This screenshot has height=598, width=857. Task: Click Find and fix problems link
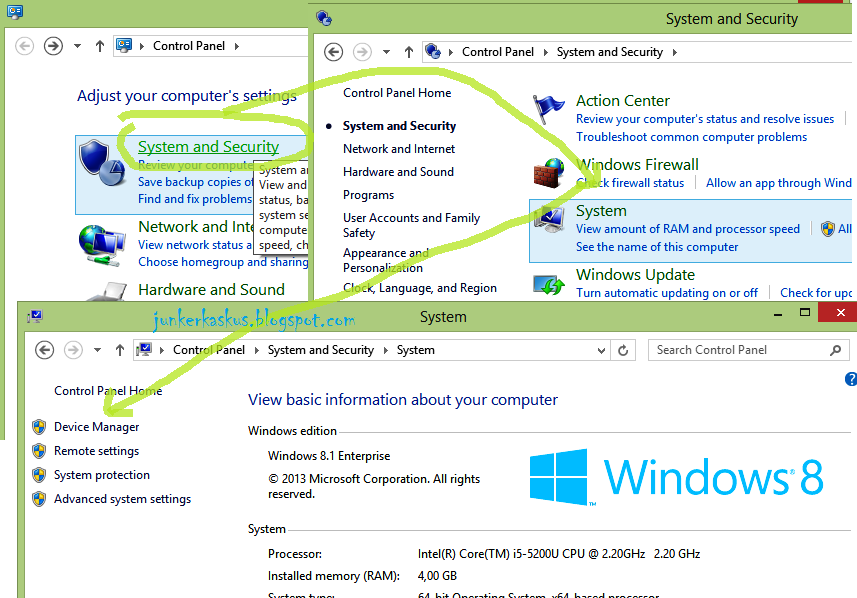195,199
